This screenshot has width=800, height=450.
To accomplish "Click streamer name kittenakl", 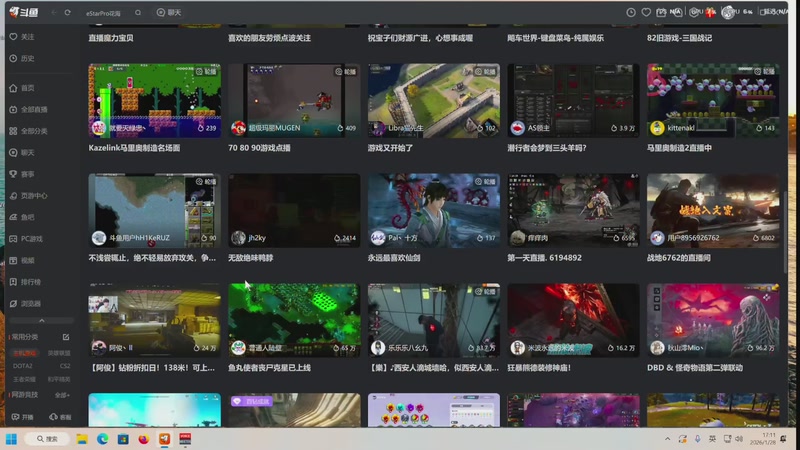I will coord(681,128).
